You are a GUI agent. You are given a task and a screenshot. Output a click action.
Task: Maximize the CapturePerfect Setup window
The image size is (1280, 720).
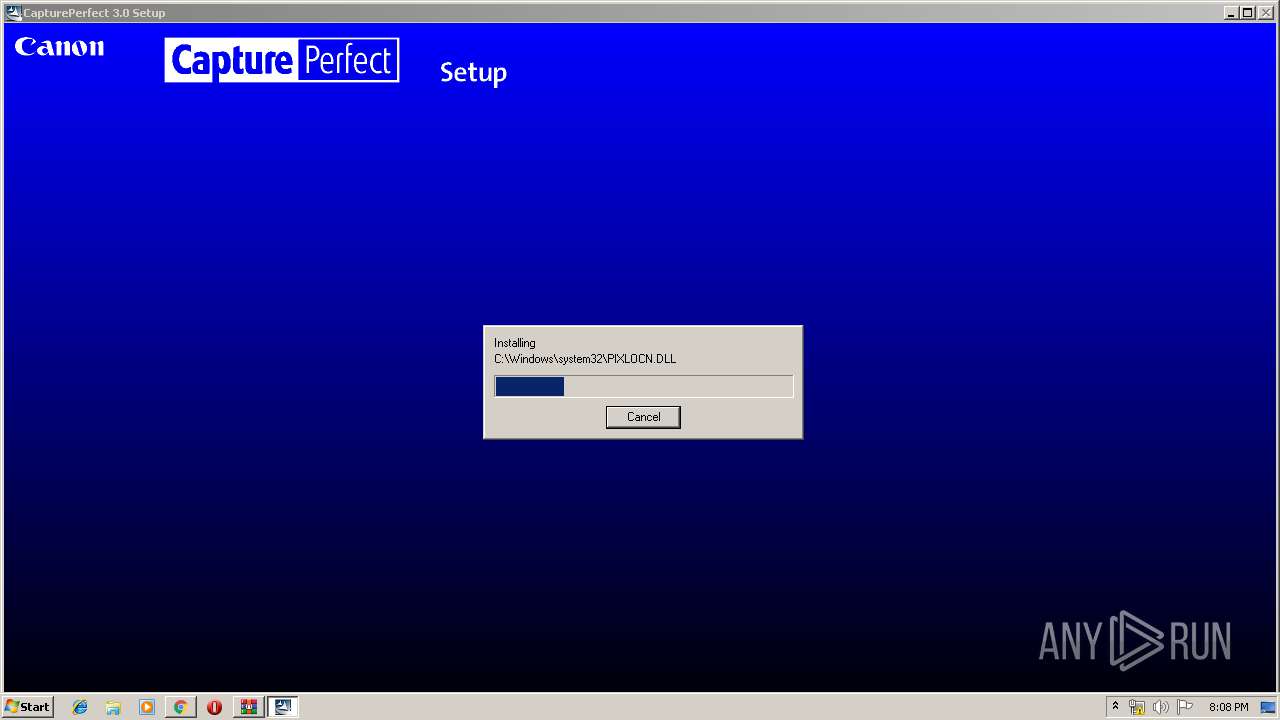click(1247, 13)
